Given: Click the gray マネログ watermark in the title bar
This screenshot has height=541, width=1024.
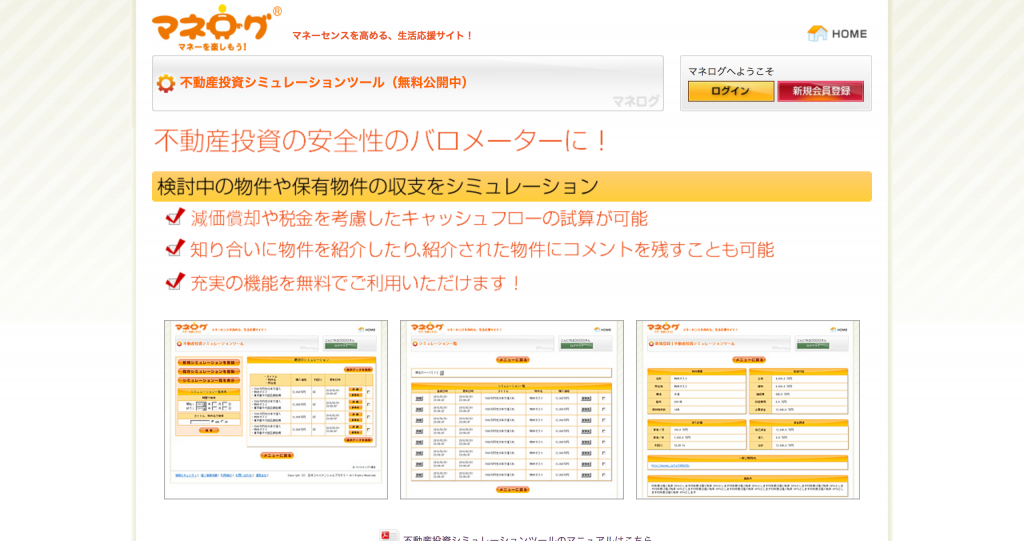Looking at the screenshot, I should tap(635, 100).
